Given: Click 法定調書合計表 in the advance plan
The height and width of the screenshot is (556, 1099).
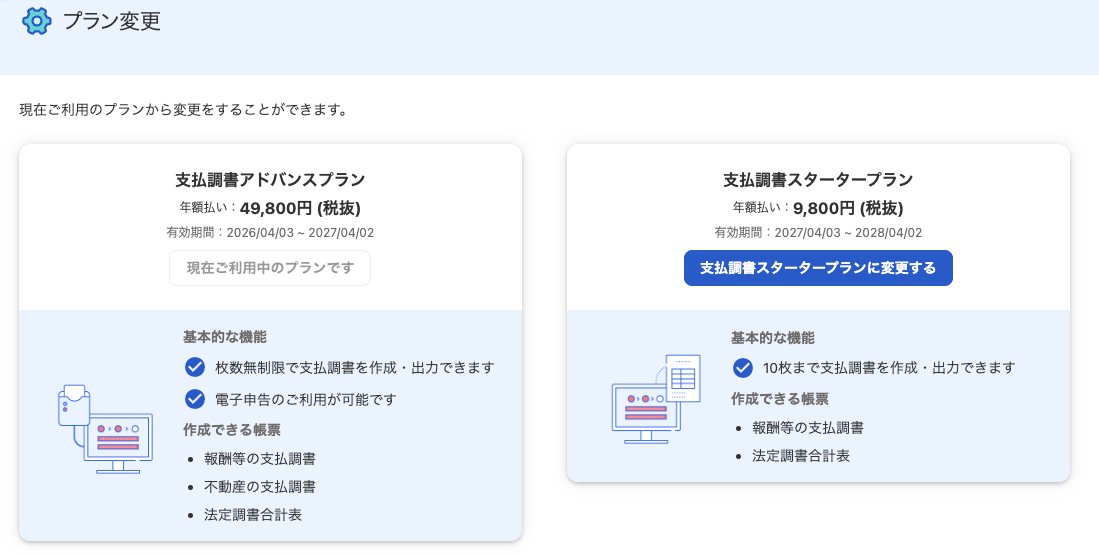Looking at the screenshot, I should click(x=253, y=515).
